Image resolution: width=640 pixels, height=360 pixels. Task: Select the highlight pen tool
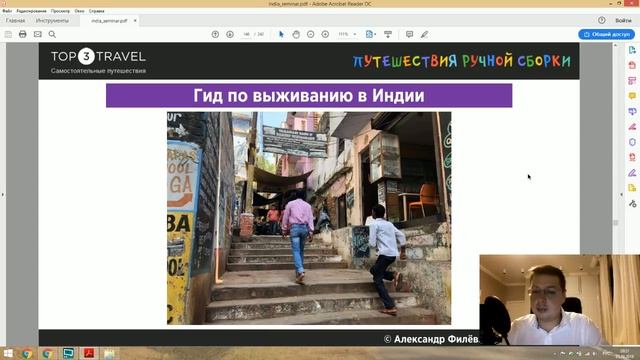pyautogui.click(x=424, y=34)
